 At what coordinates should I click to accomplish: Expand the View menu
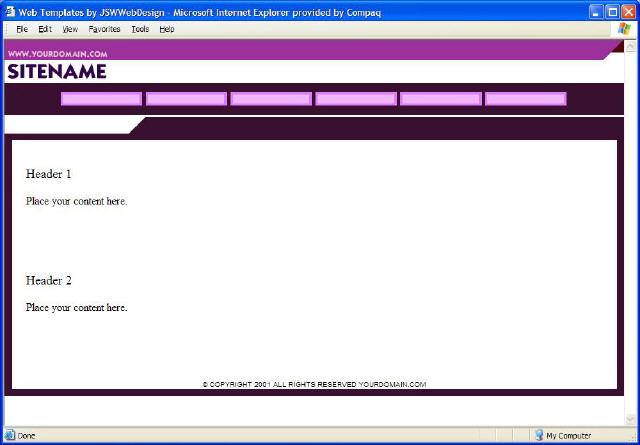70,29
